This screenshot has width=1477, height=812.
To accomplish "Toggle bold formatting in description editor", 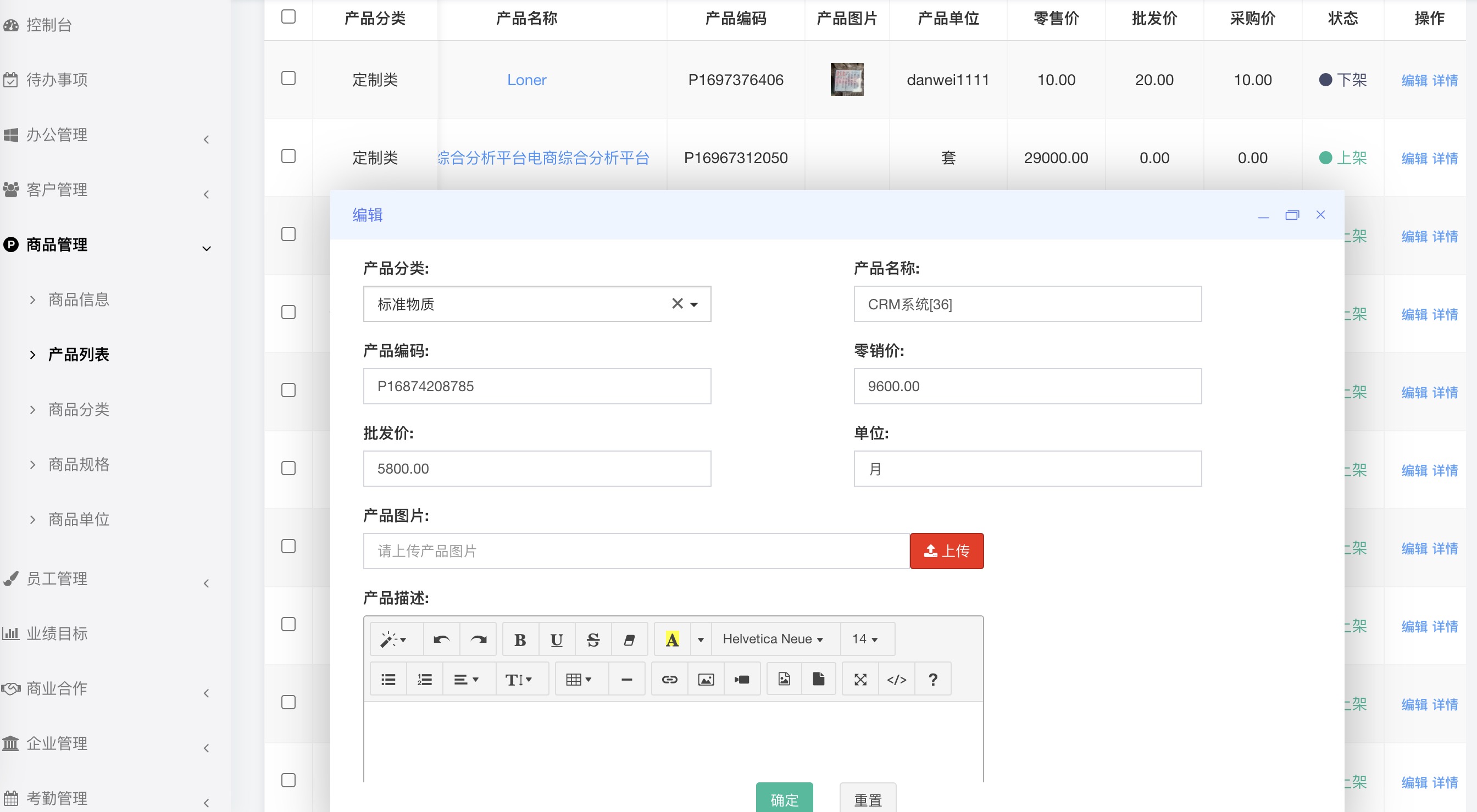I will point(519,639).
